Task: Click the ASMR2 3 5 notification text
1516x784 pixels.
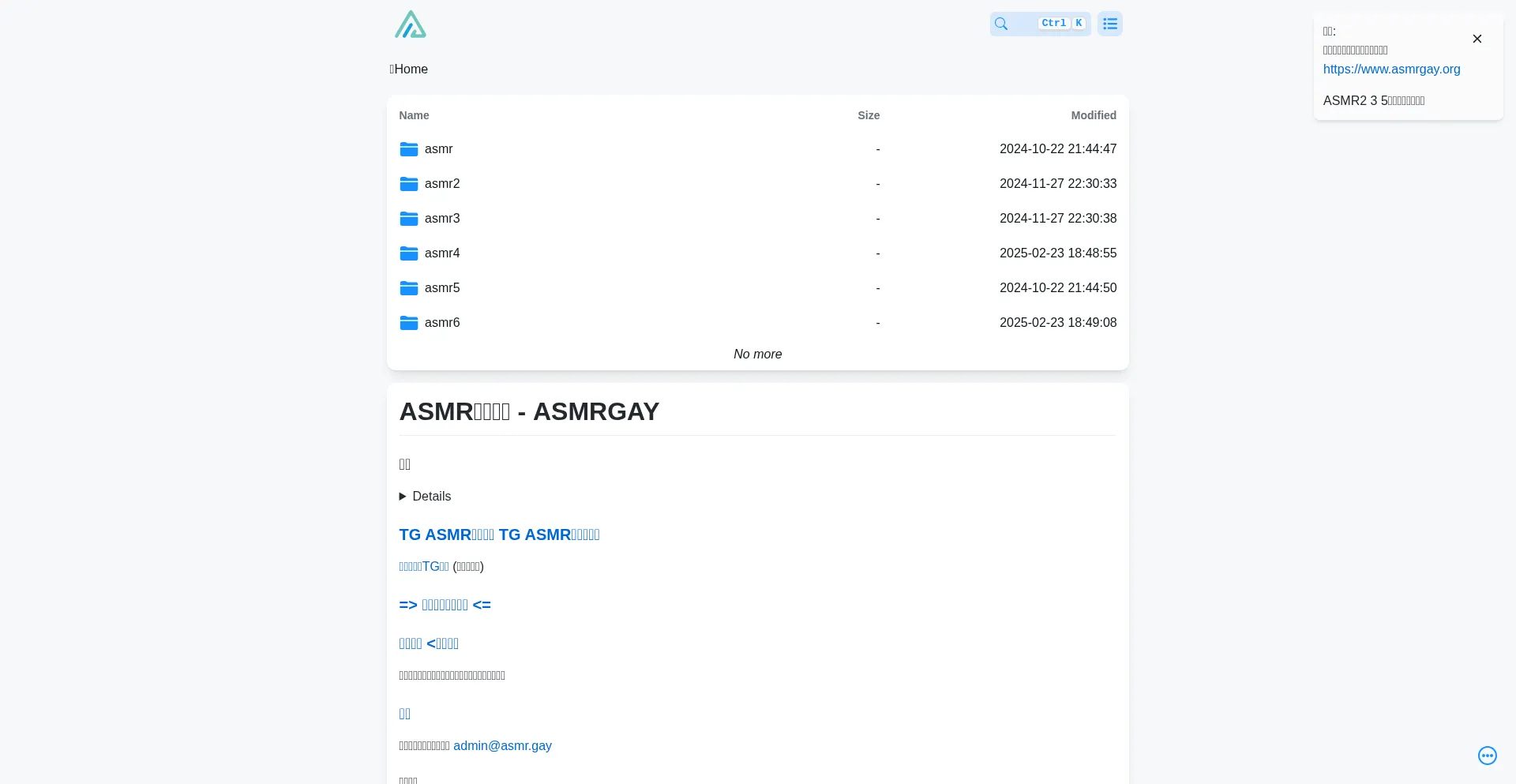Action: [x=1374, y=101]
